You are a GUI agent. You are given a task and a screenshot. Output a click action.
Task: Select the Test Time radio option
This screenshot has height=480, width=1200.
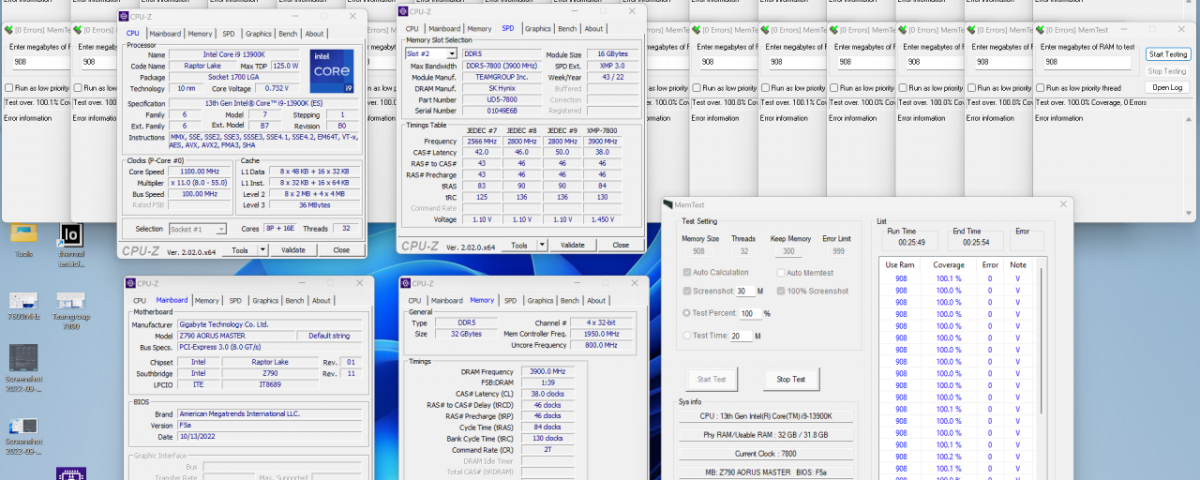click(x=687, y=336)
